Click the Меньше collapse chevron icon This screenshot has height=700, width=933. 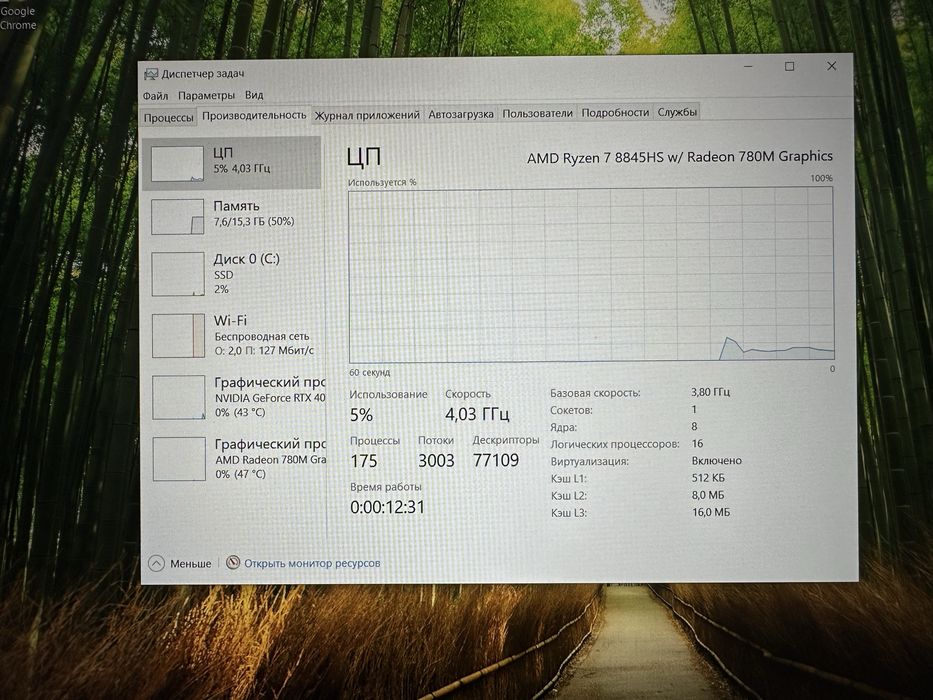click(x=156, y=563)
